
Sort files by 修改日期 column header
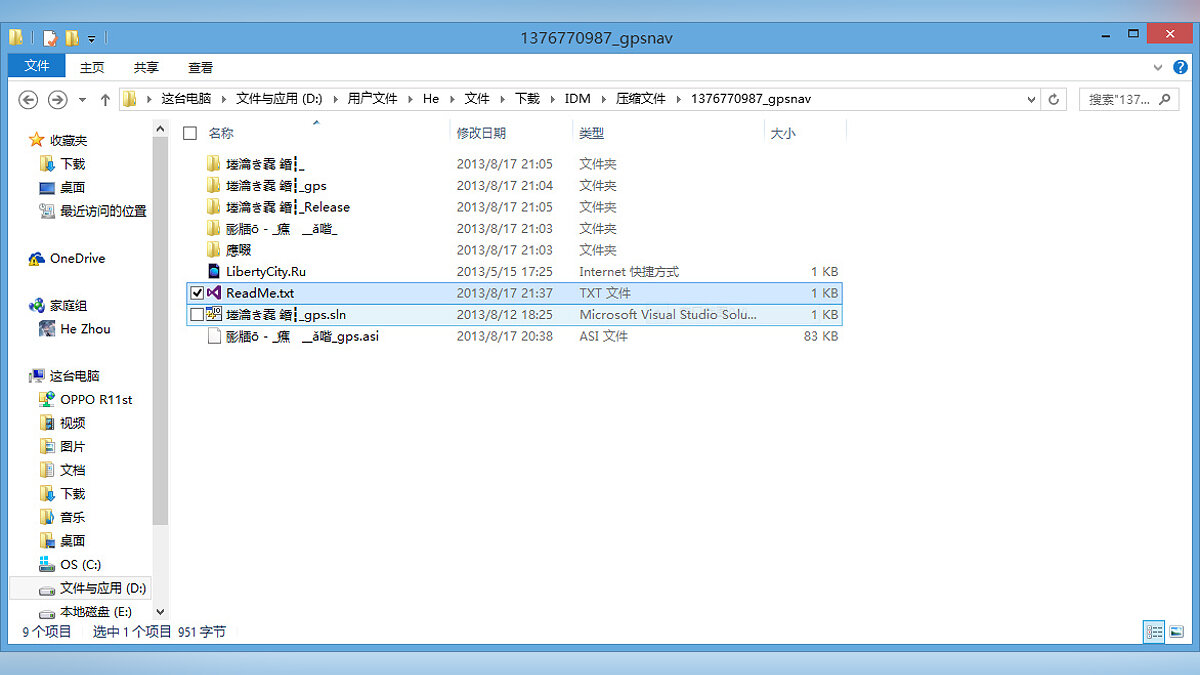(481, 133)
